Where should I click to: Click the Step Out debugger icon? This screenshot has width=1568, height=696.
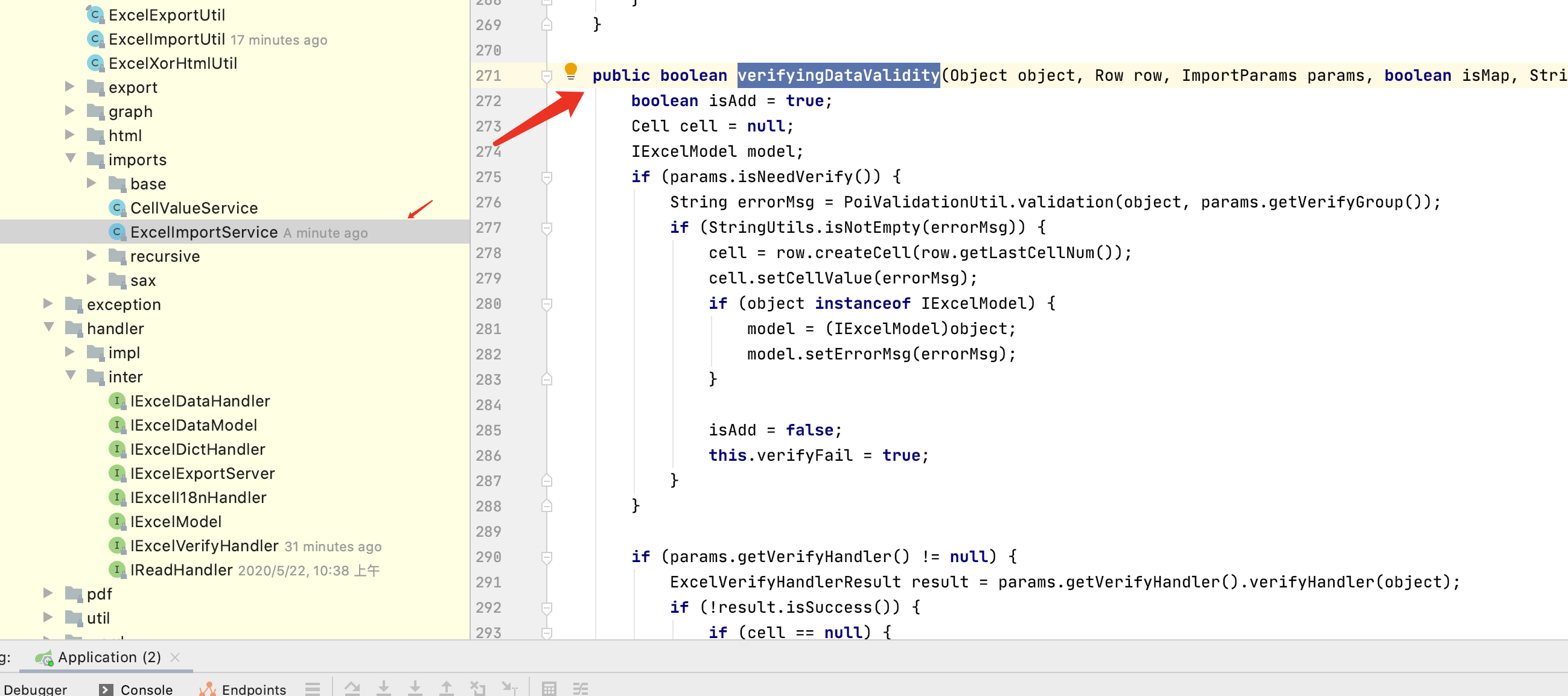446,688
